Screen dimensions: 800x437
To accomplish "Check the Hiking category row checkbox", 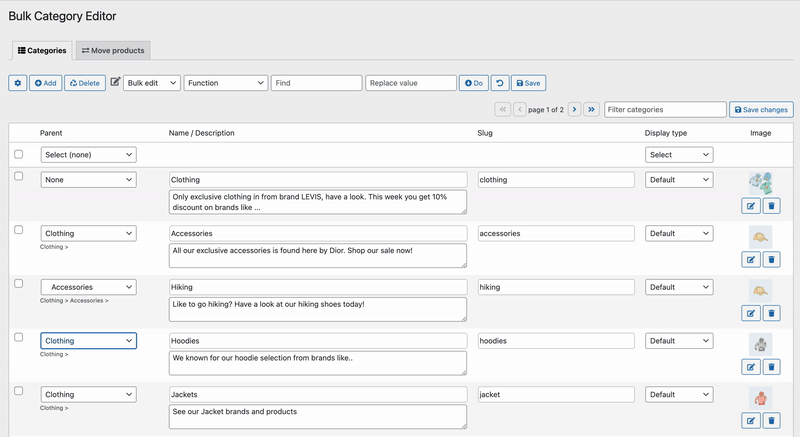I will [19, 283].
